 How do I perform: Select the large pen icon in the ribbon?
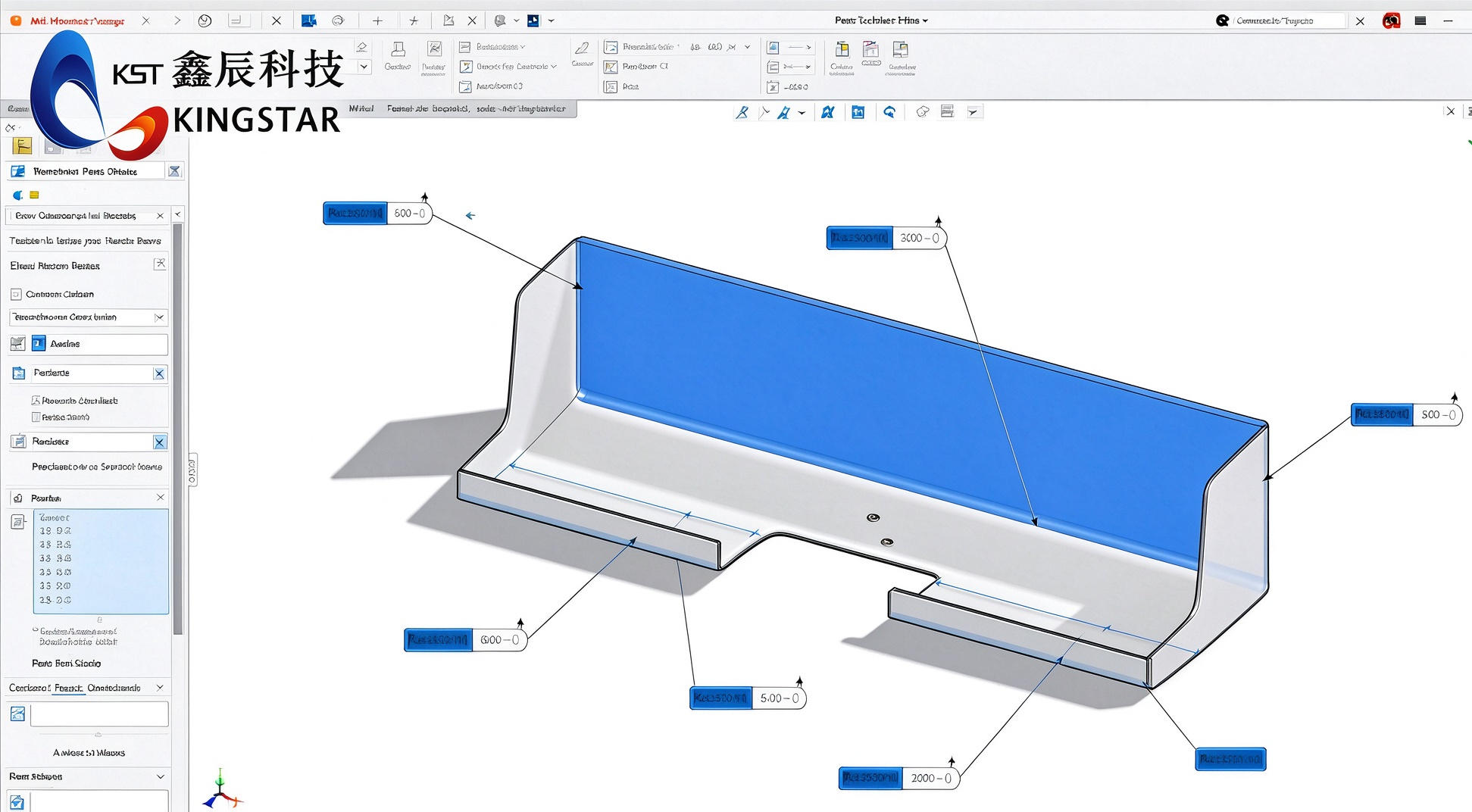(582, 49)
